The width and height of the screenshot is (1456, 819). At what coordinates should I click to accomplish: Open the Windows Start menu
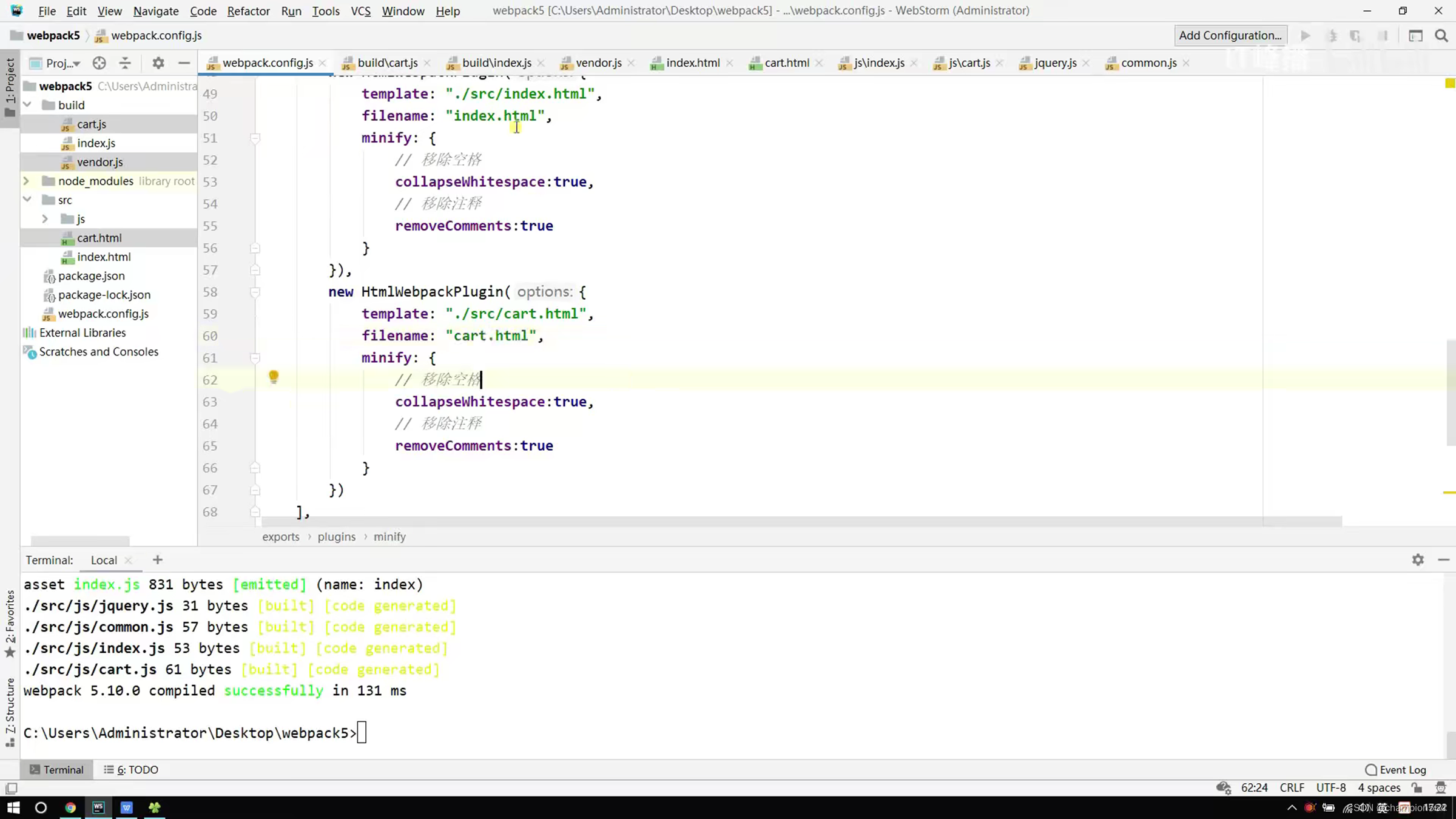click(13, 807)
